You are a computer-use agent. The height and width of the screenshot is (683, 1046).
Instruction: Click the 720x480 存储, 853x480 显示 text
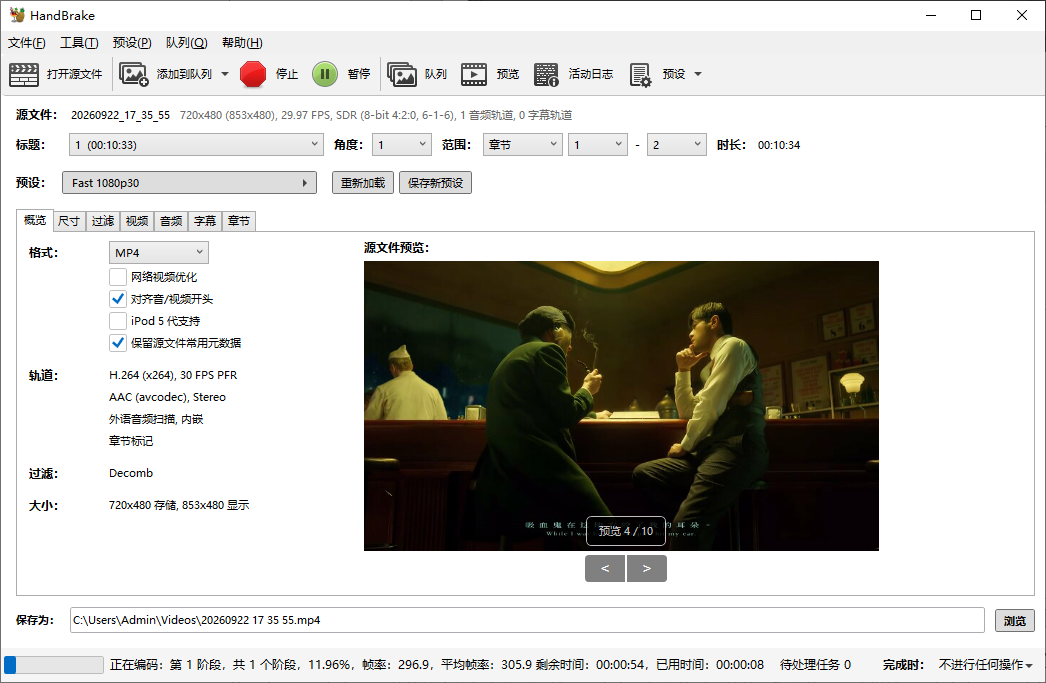179,505
